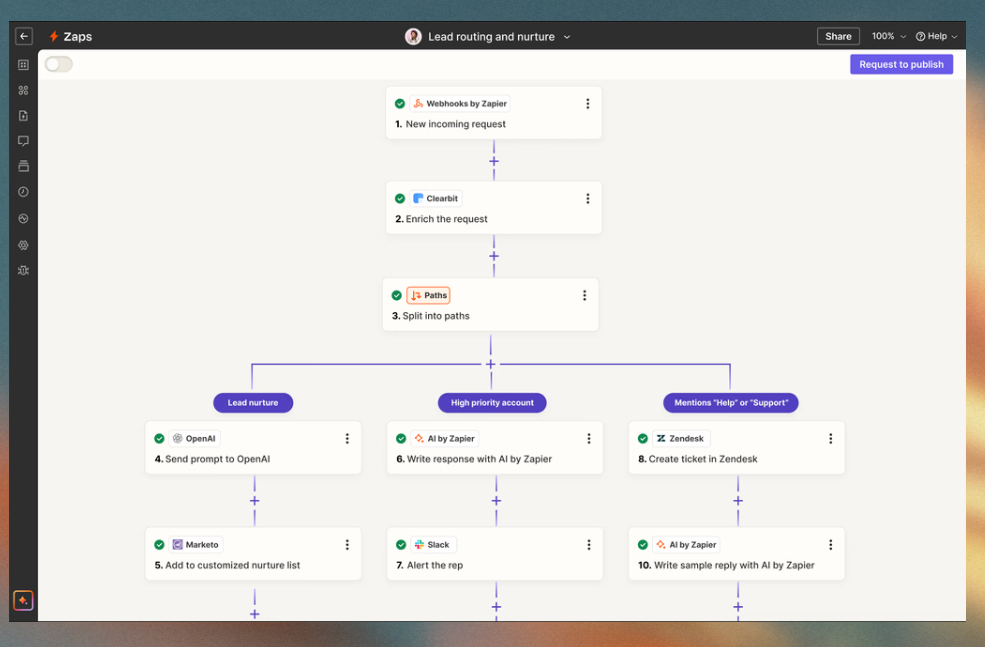Select the High priority account path label
The width and height of the screenshot is (985, 647).
click(492, 403)
